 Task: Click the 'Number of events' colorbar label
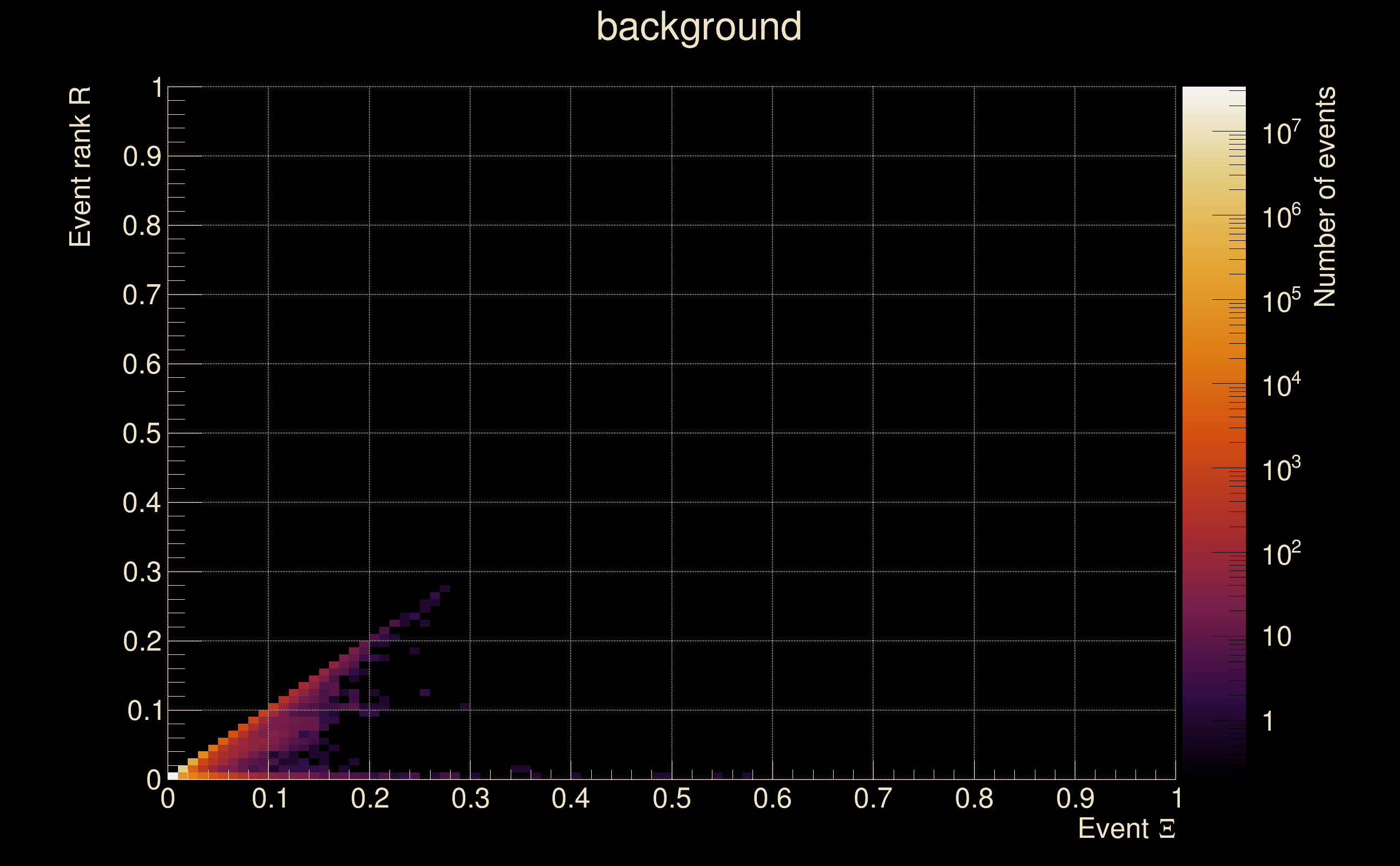(1324, 196)
